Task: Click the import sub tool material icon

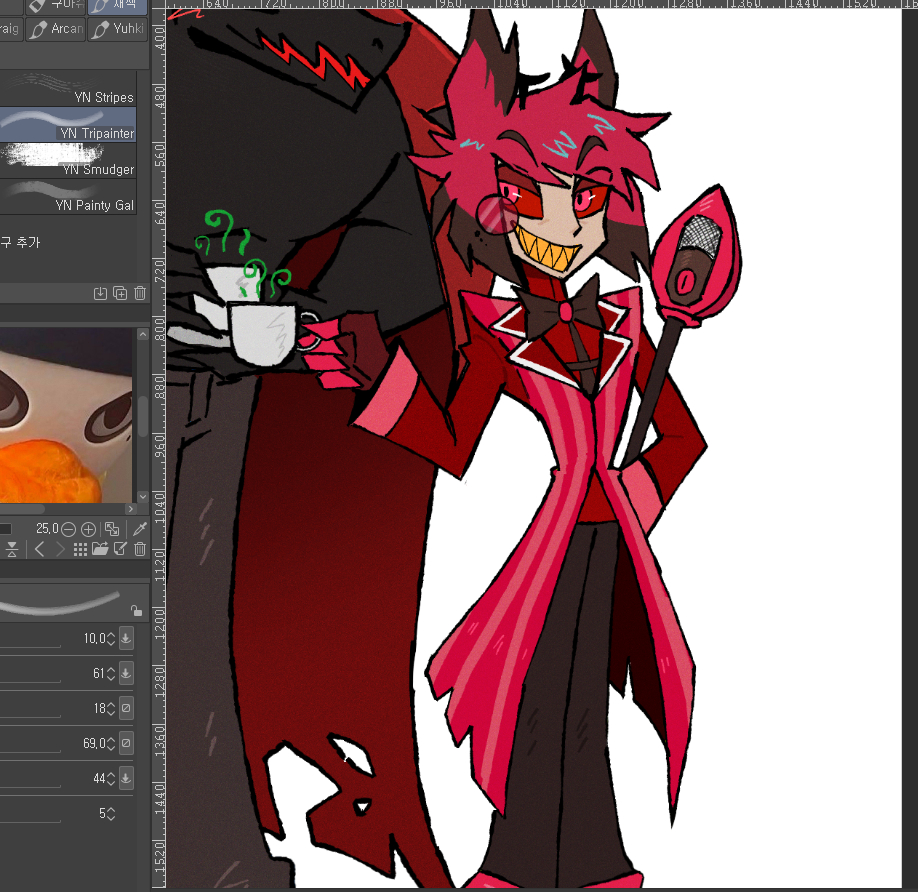Action: pos(100,293)
